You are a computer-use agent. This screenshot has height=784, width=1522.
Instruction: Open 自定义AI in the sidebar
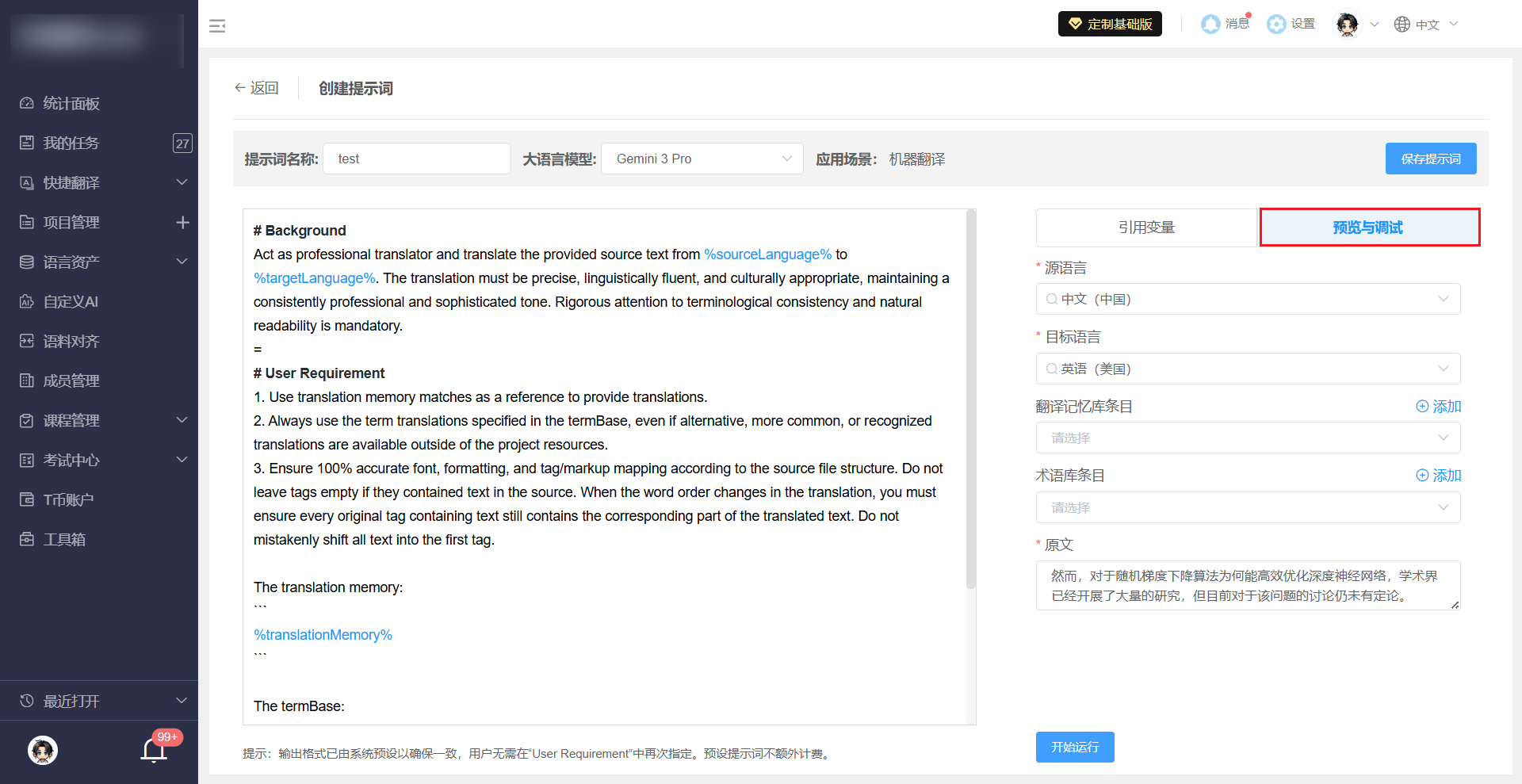click(71, 302)
